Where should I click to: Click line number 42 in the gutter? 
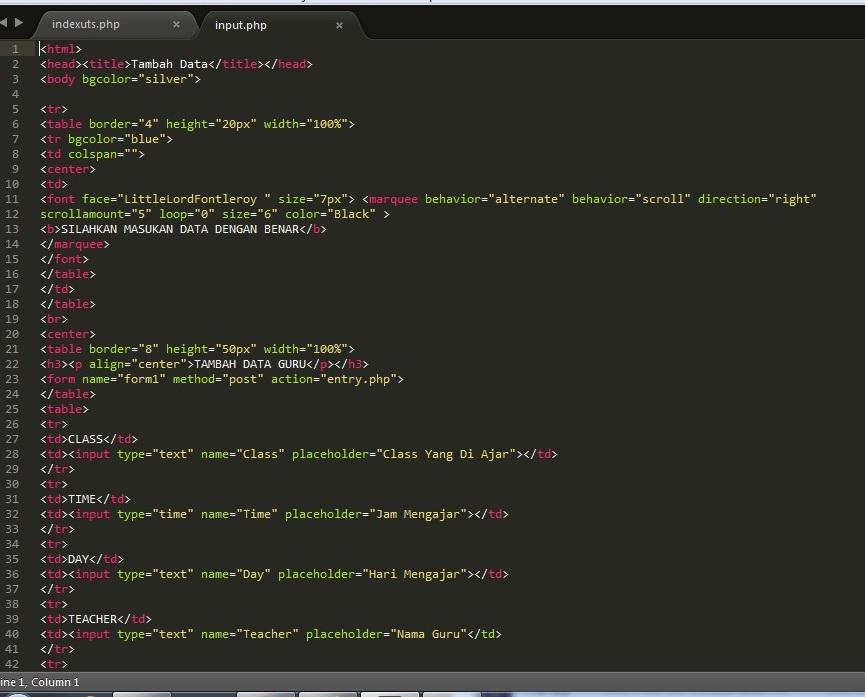tap(12, 664)
